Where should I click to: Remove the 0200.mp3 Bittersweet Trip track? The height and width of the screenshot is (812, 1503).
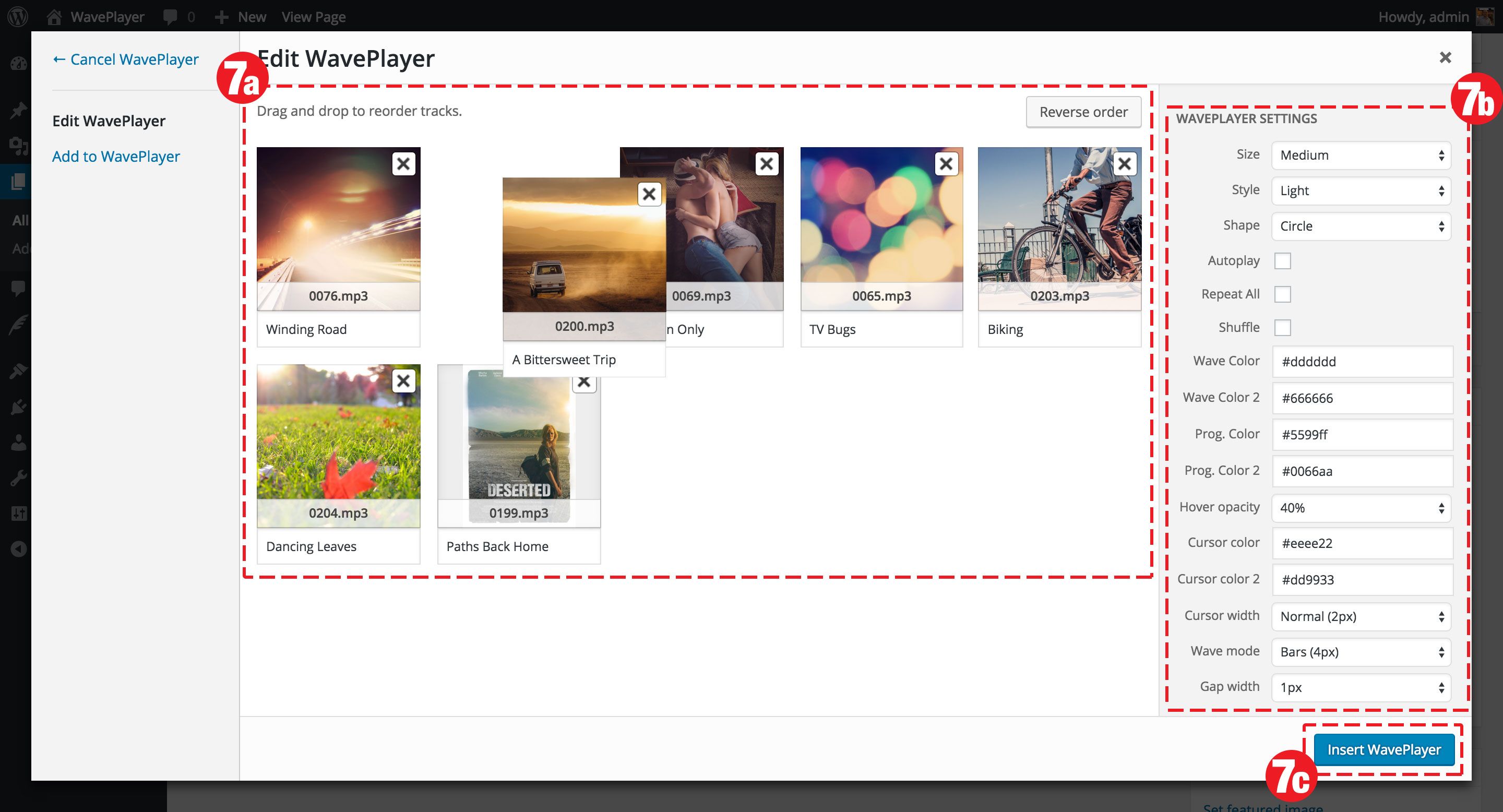point(649,194)
